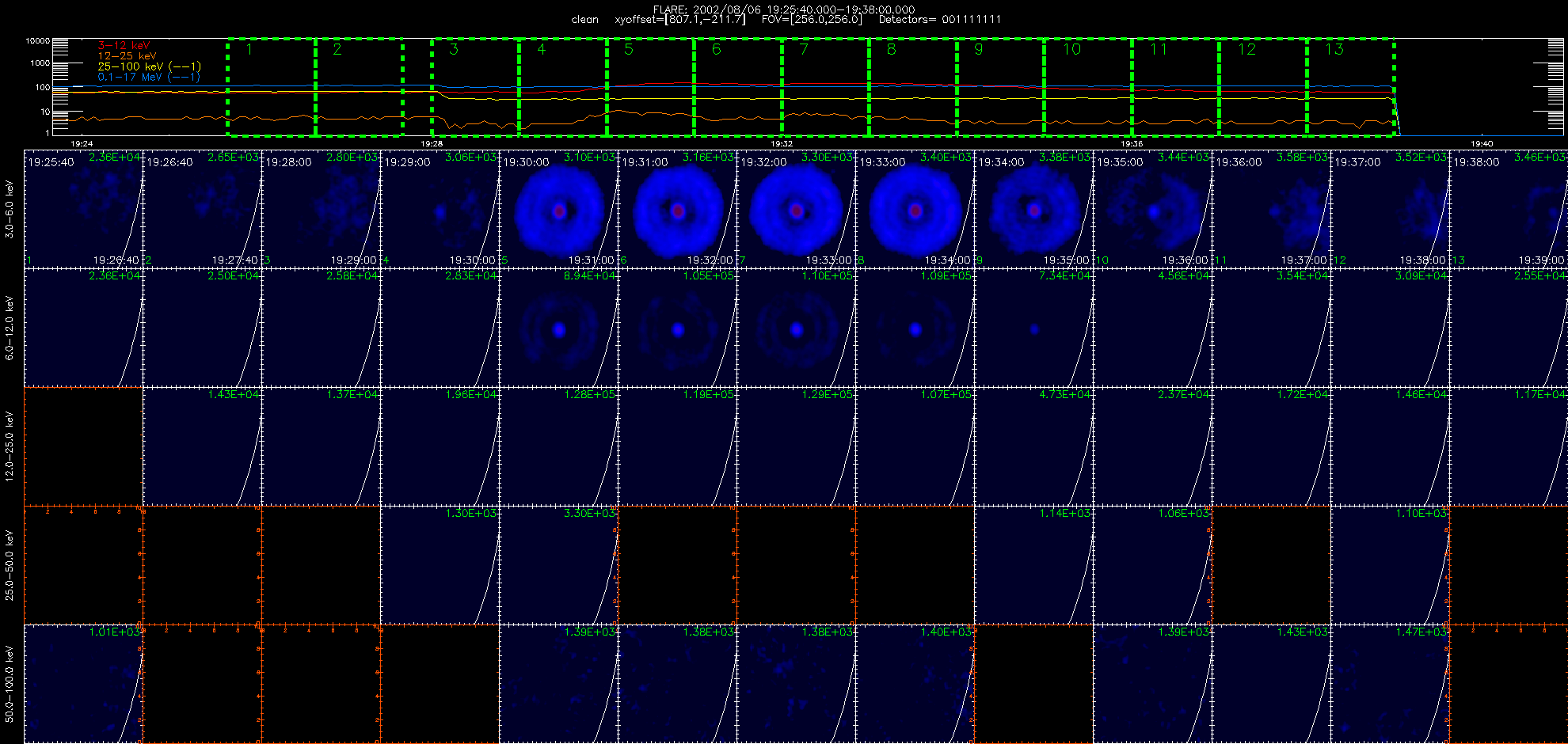Open the 50.0-100.0 keV image labeled 1.01E+03
The image size is (1568, 744).
(84, 684)
